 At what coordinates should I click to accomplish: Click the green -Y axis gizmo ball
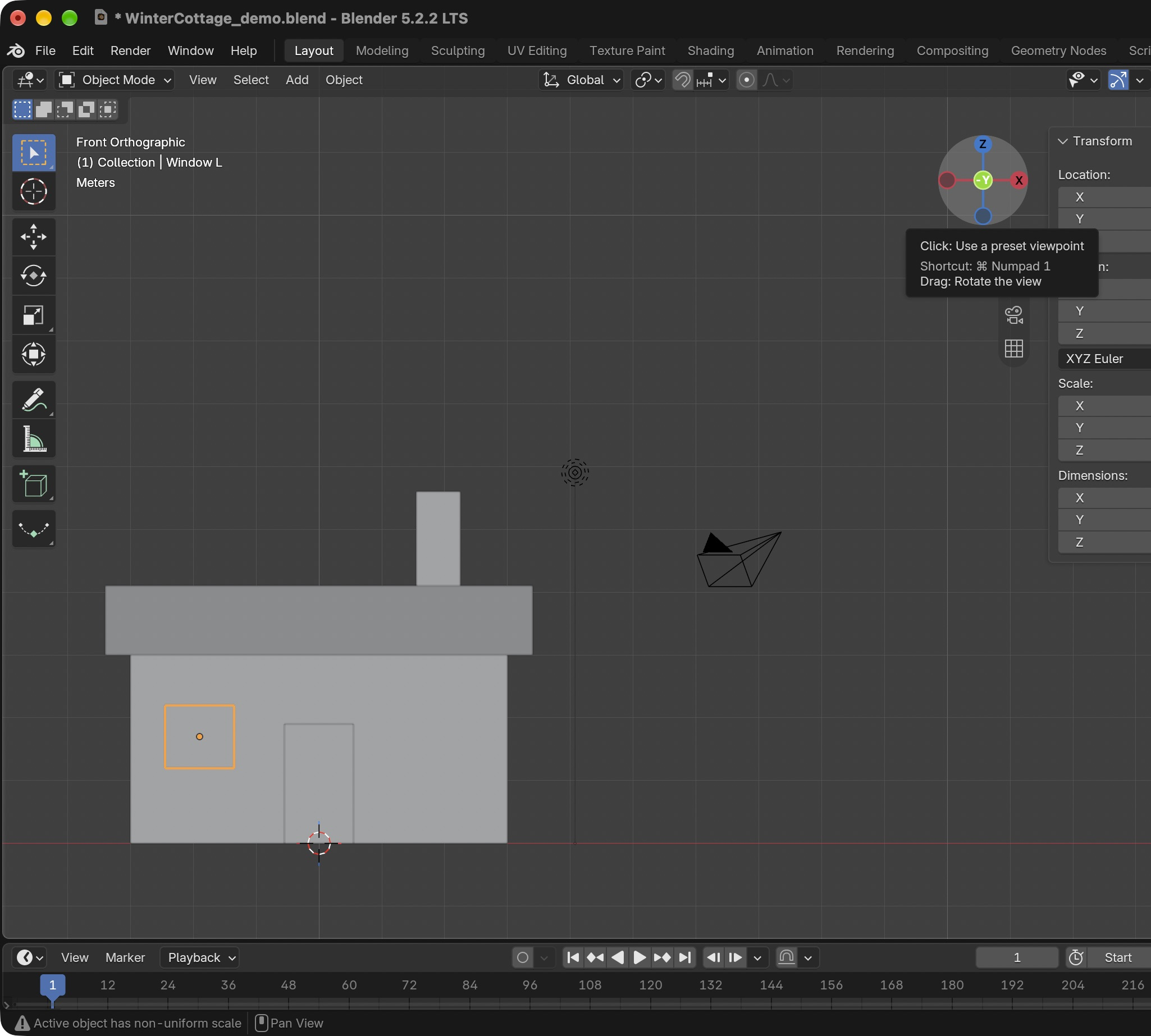point(983,181)
